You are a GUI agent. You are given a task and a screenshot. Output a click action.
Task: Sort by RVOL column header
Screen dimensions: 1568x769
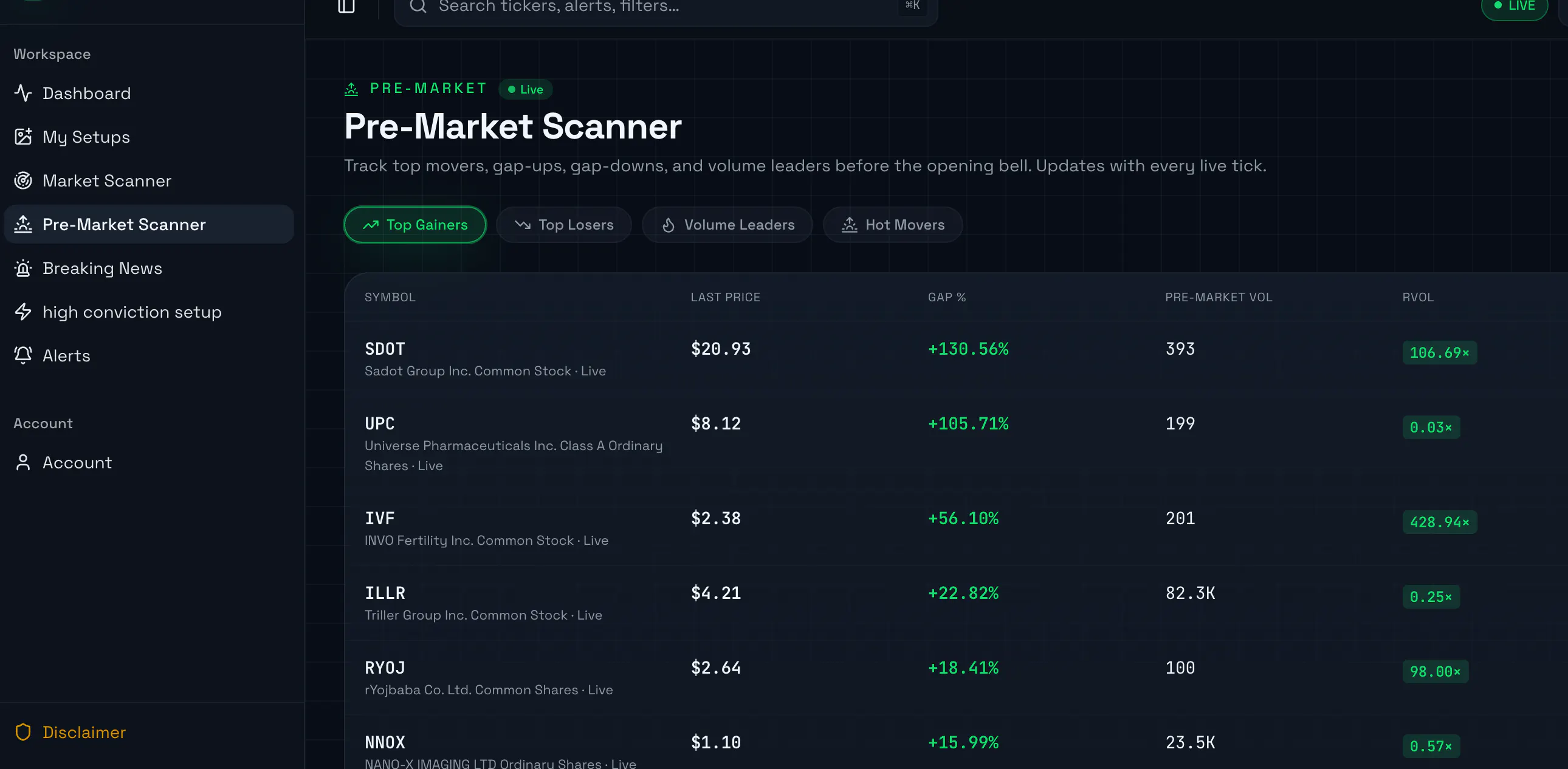[x=1418, y=298]
